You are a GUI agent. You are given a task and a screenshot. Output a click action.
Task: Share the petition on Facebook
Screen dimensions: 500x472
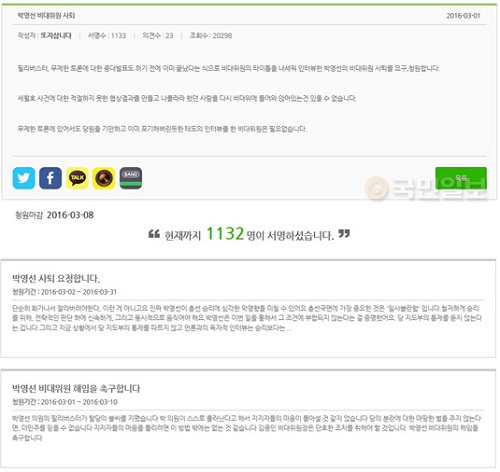click(x=50, y=178)
